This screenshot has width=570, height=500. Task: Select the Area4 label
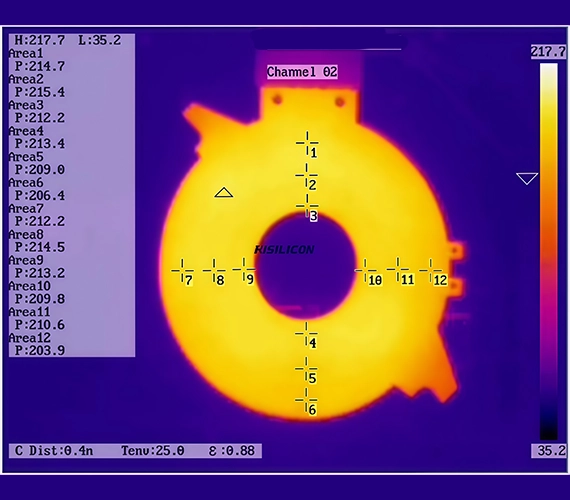tap(26, 131)
